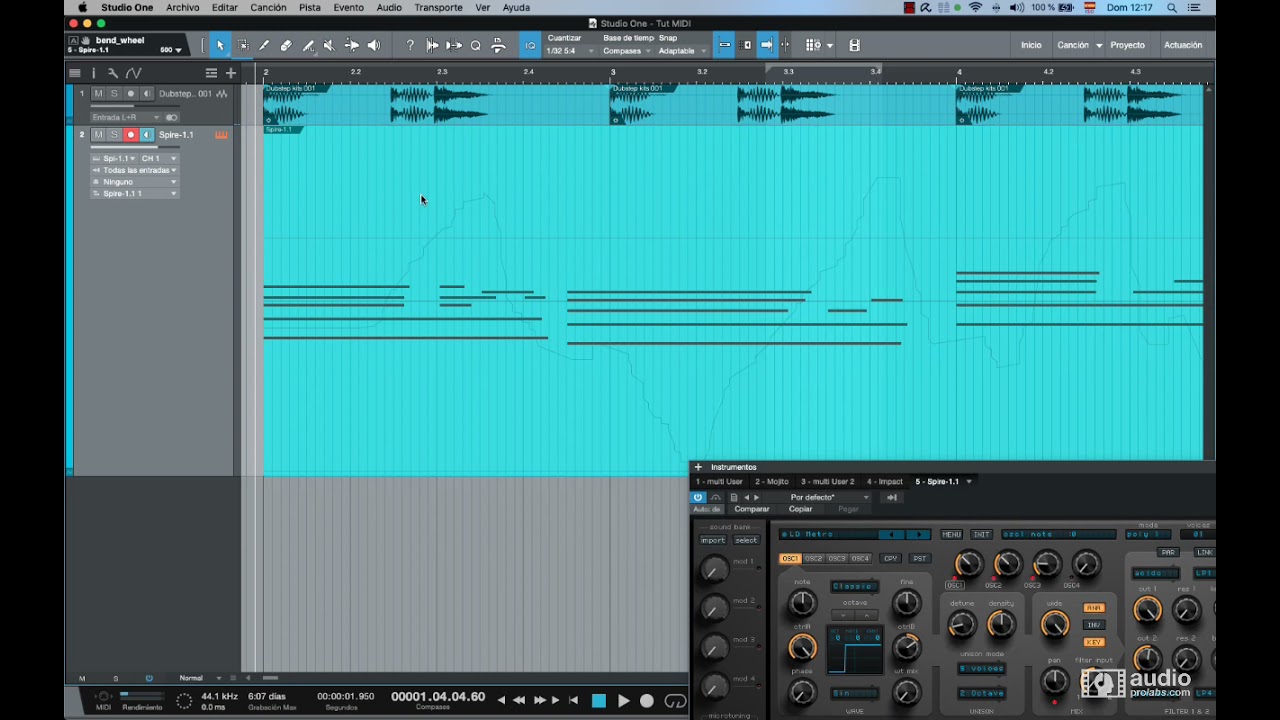The width and height of the screenshot is (1280, 720).
Task: Show automation curve icon
Action: click(133, 73)
